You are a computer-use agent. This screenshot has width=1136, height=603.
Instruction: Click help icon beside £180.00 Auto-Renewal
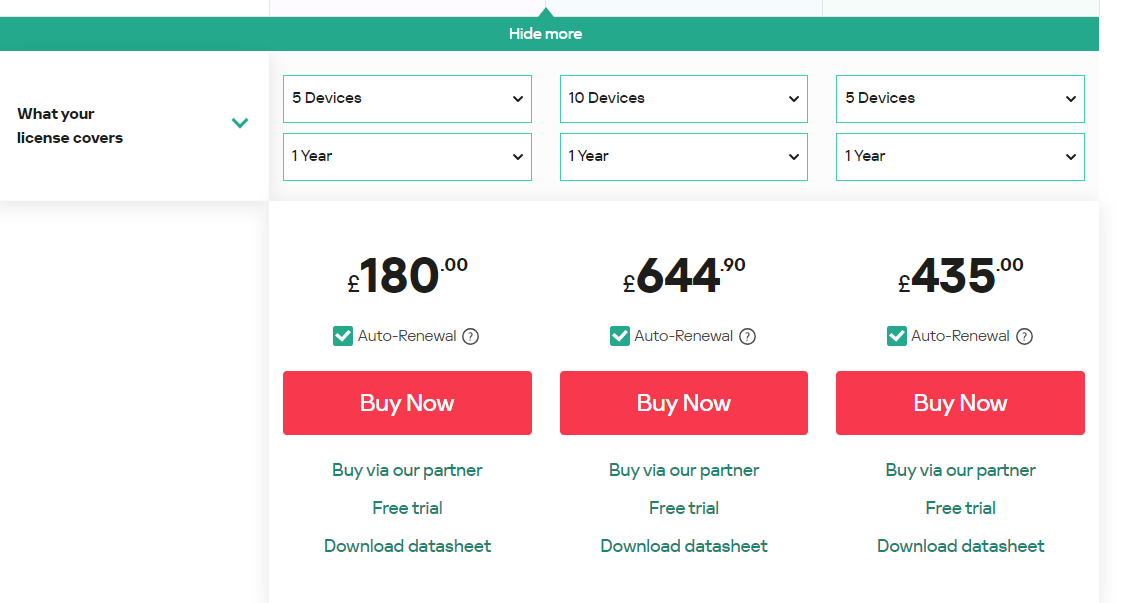click(x=471, y=337)
